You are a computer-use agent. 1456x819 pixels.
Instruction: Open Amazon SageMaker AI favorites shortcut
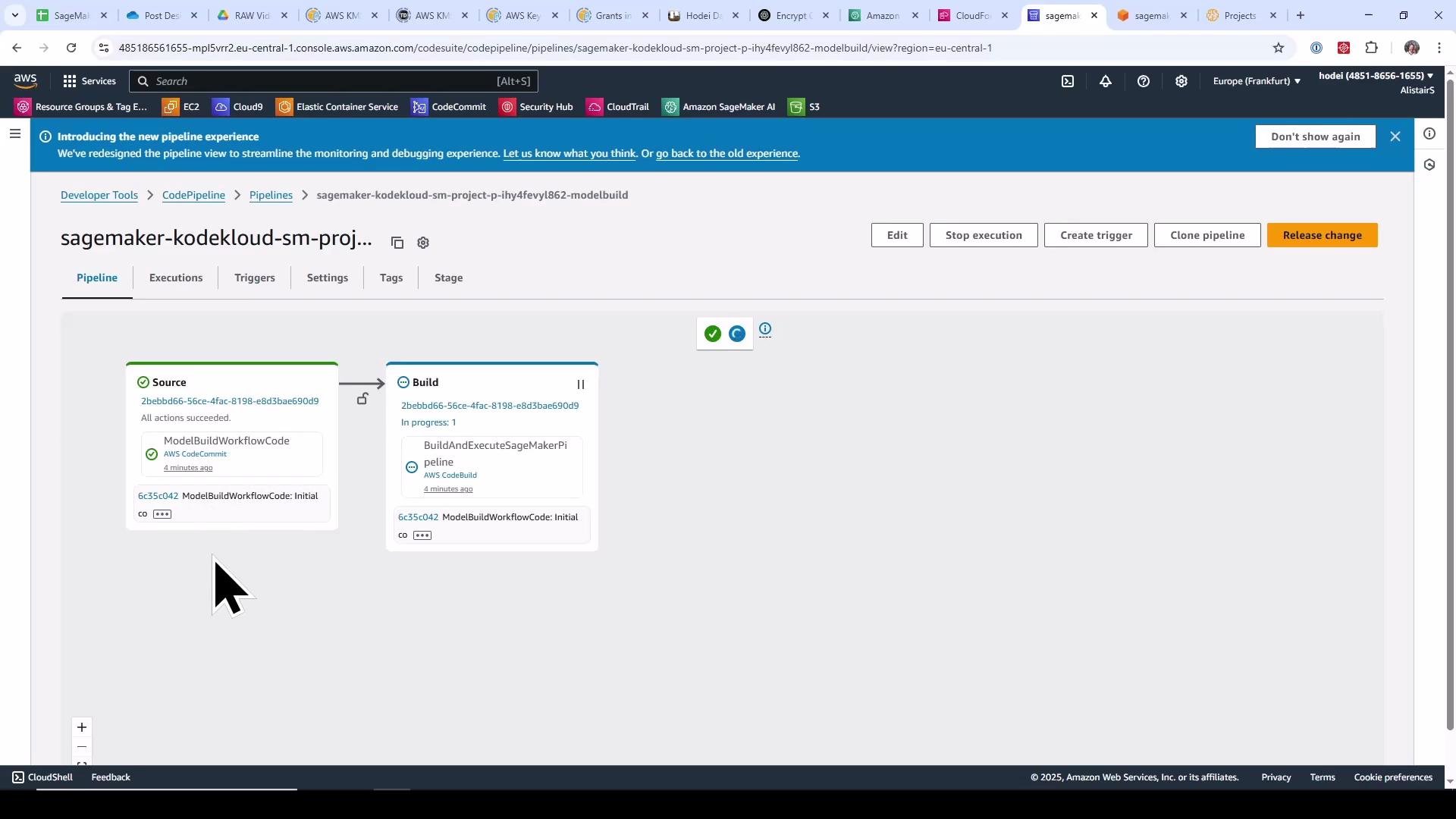pos(719,107)
